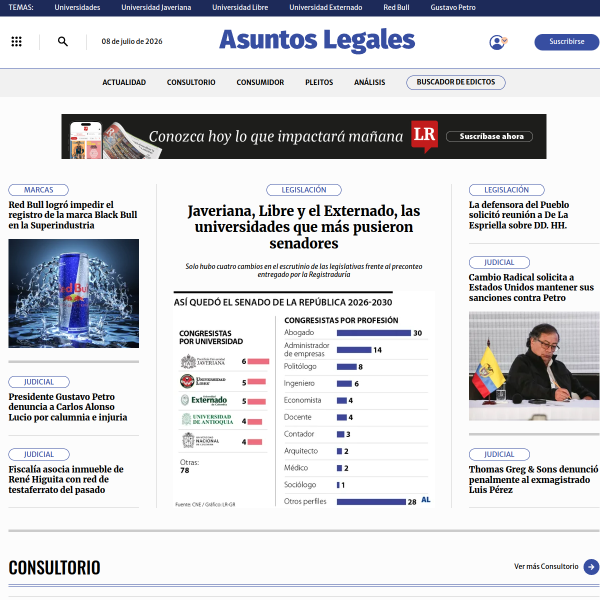
Task: Select the Universidad Libre topic
Action: point(240,7)
